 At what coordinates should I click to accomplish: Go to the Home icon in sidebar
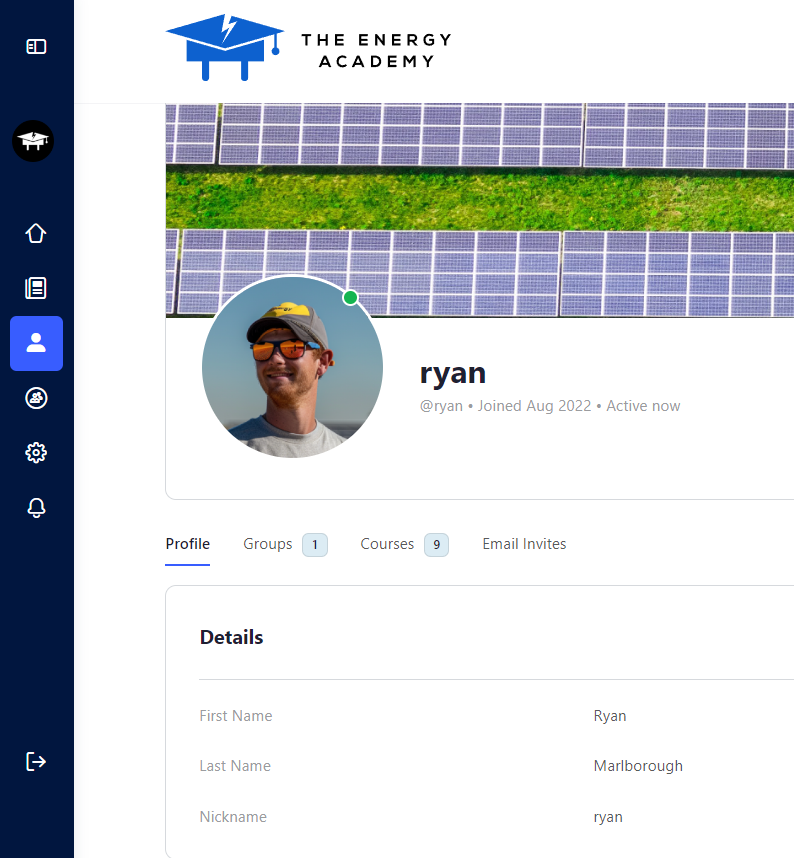(36, 233)
